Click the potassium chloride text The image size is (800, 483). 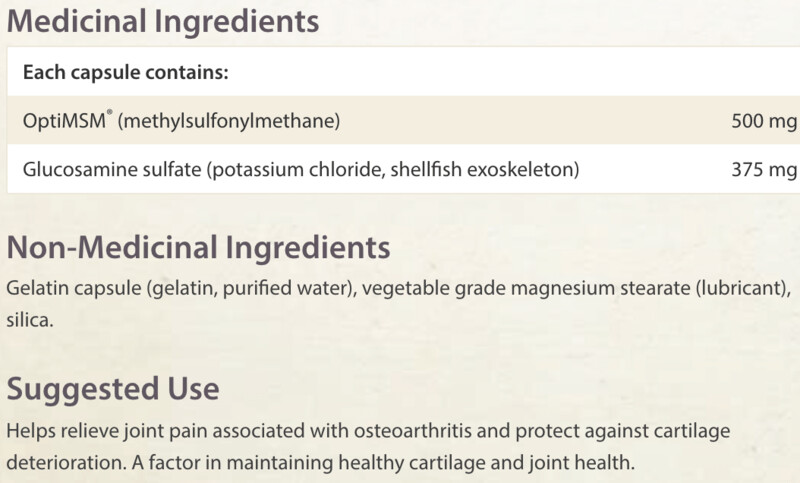pos(296,169)
